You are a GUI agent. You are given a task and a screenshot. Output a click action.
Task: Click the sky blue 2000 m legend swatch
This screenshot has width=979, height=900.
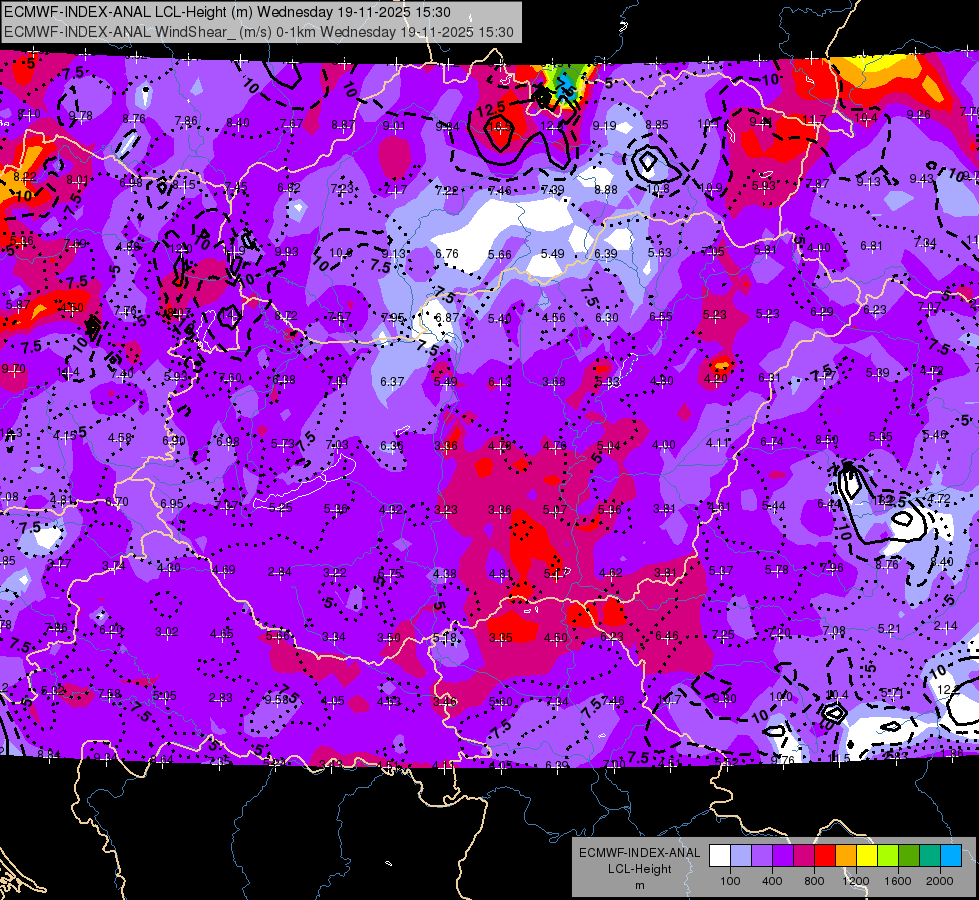tap(951, 856)
